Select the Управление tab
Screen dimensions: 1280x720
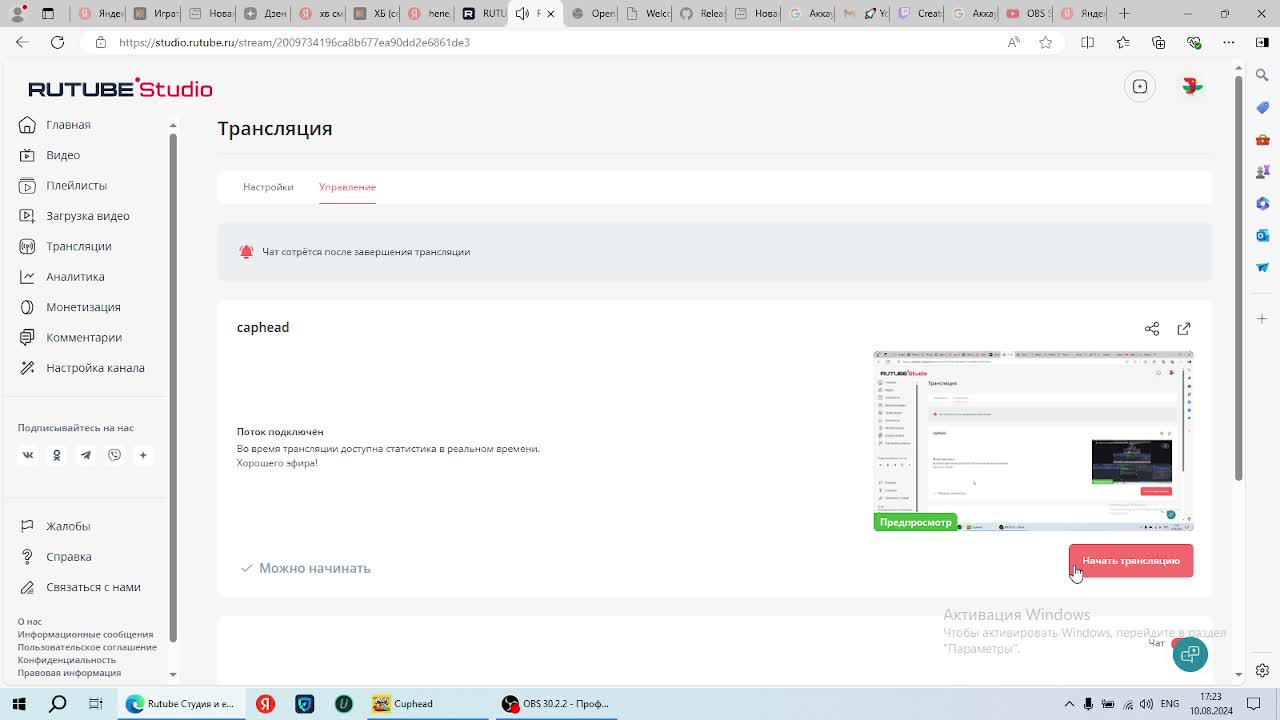point(347,187)
